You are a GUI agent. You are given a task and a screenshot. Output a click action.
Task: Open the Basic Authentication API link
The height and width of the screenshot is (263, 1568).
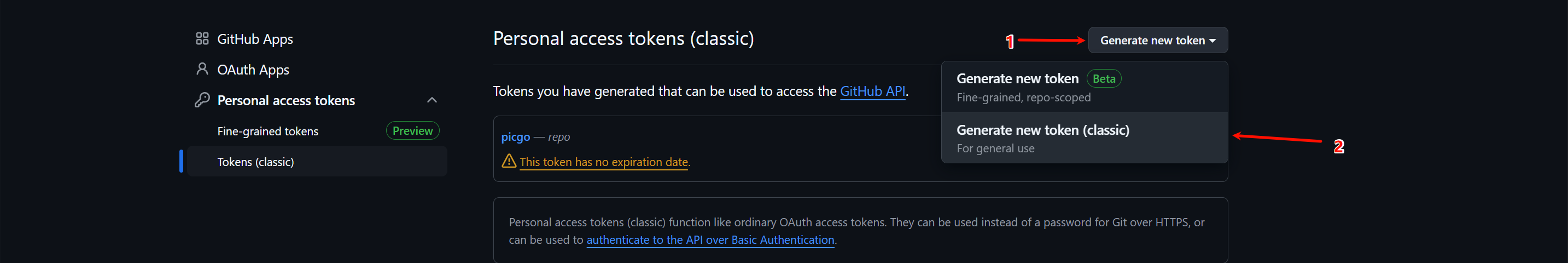(710, 240)
